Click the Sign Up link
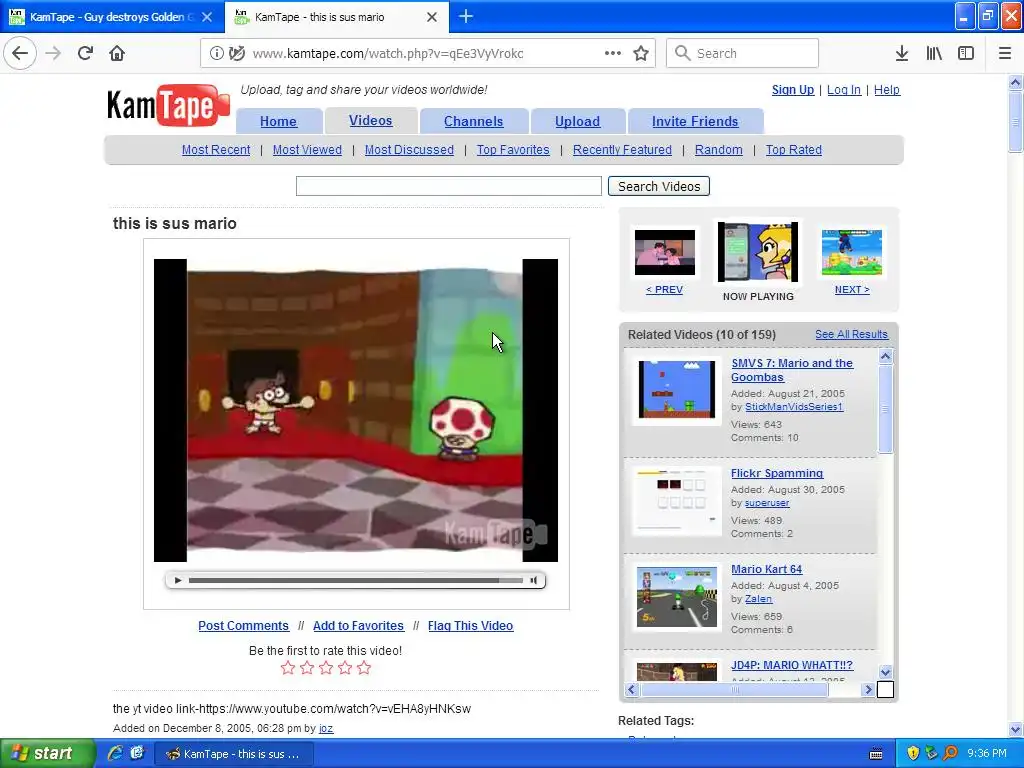Image resolution: width=1024 pixels, height=768 pixels. 793,90
